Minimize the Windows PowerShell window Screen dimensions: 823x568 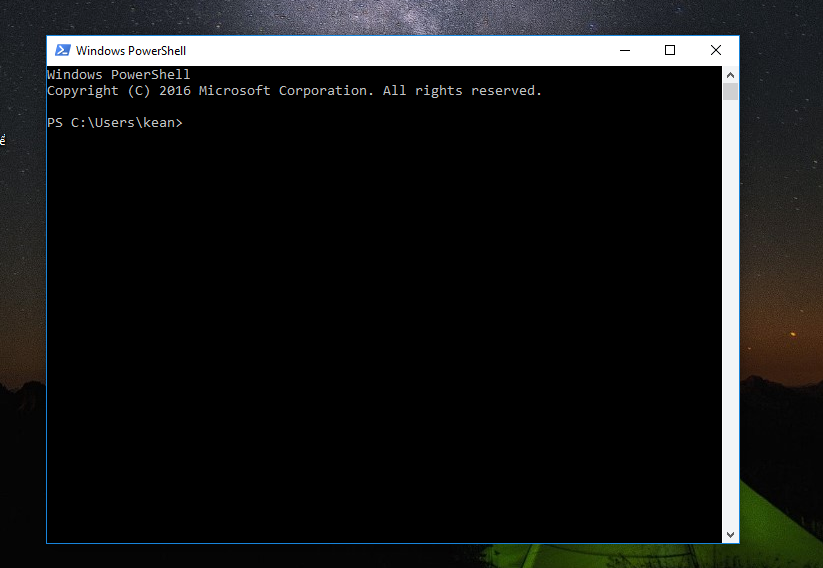tap(625, 50)
